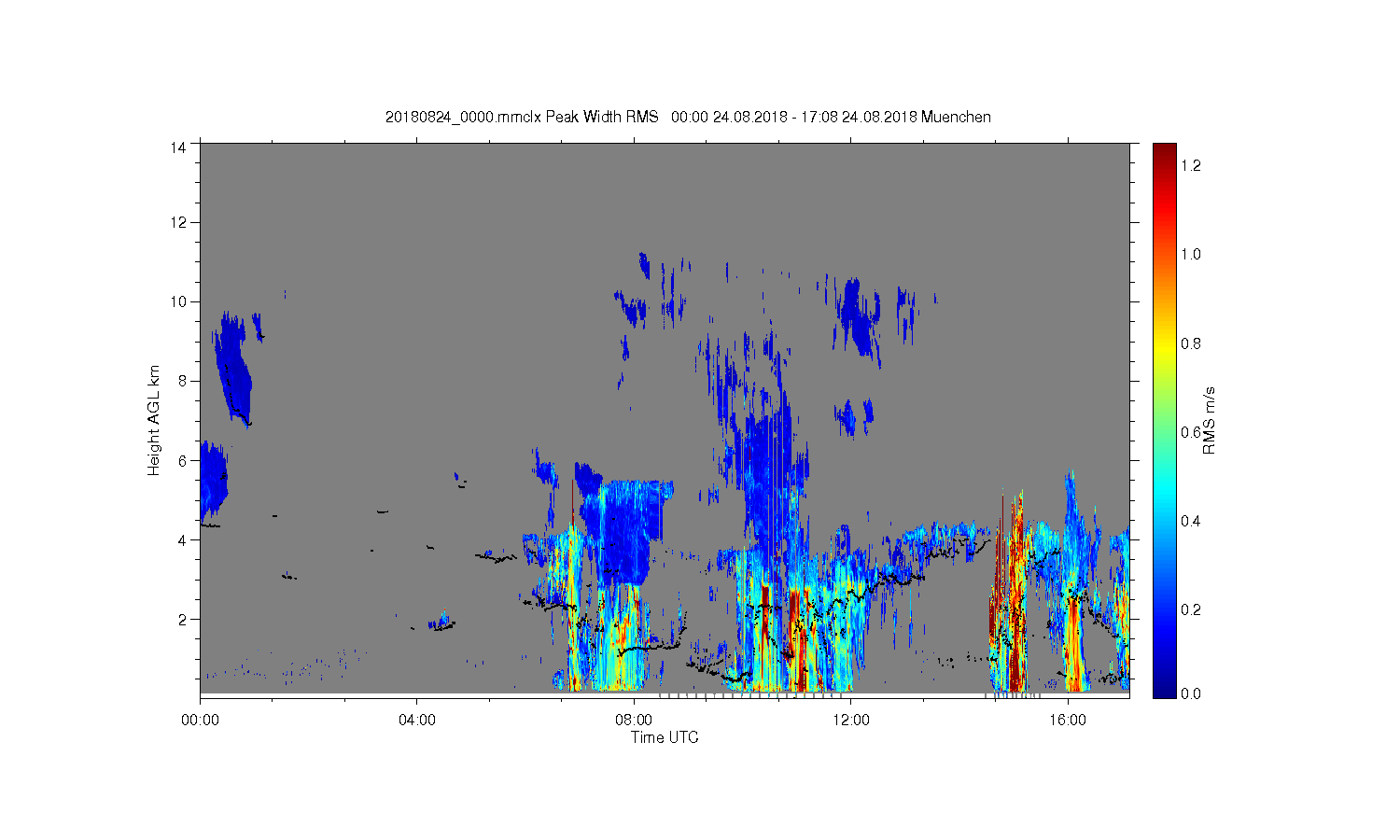Click the 10 height axis tick label
This screenshot has width=1400, height=840.
(177, 301)
